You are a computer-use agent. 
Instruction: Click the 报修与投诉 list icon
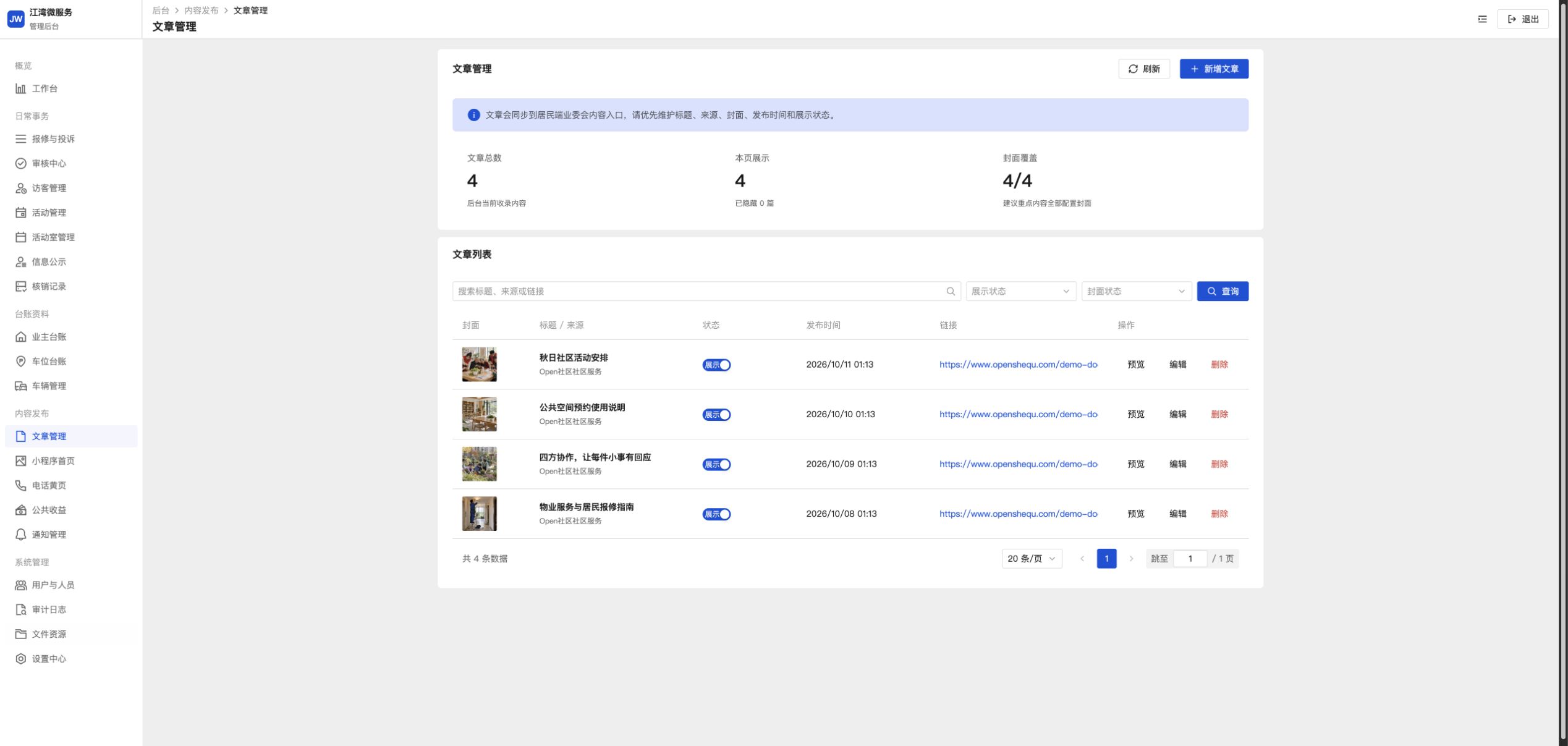click(20, 139)
